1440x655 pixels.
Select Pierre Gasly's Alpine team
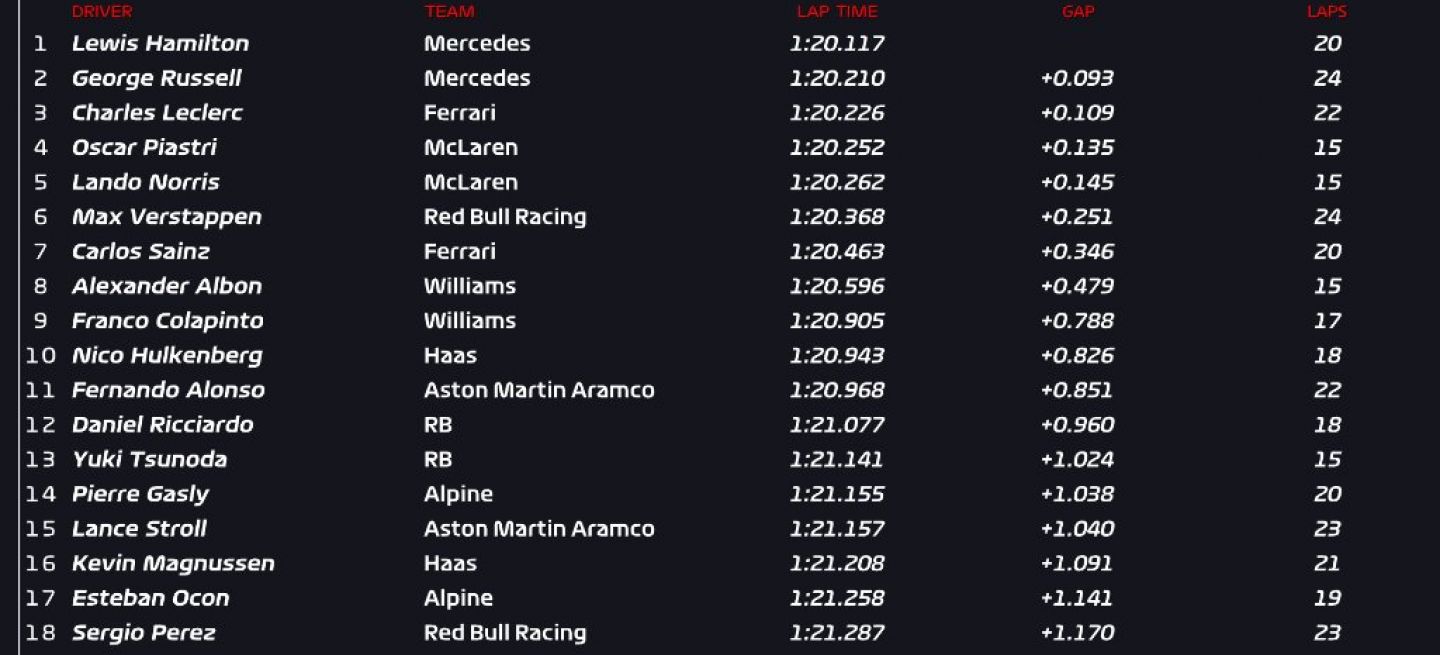tap(458, 494)
